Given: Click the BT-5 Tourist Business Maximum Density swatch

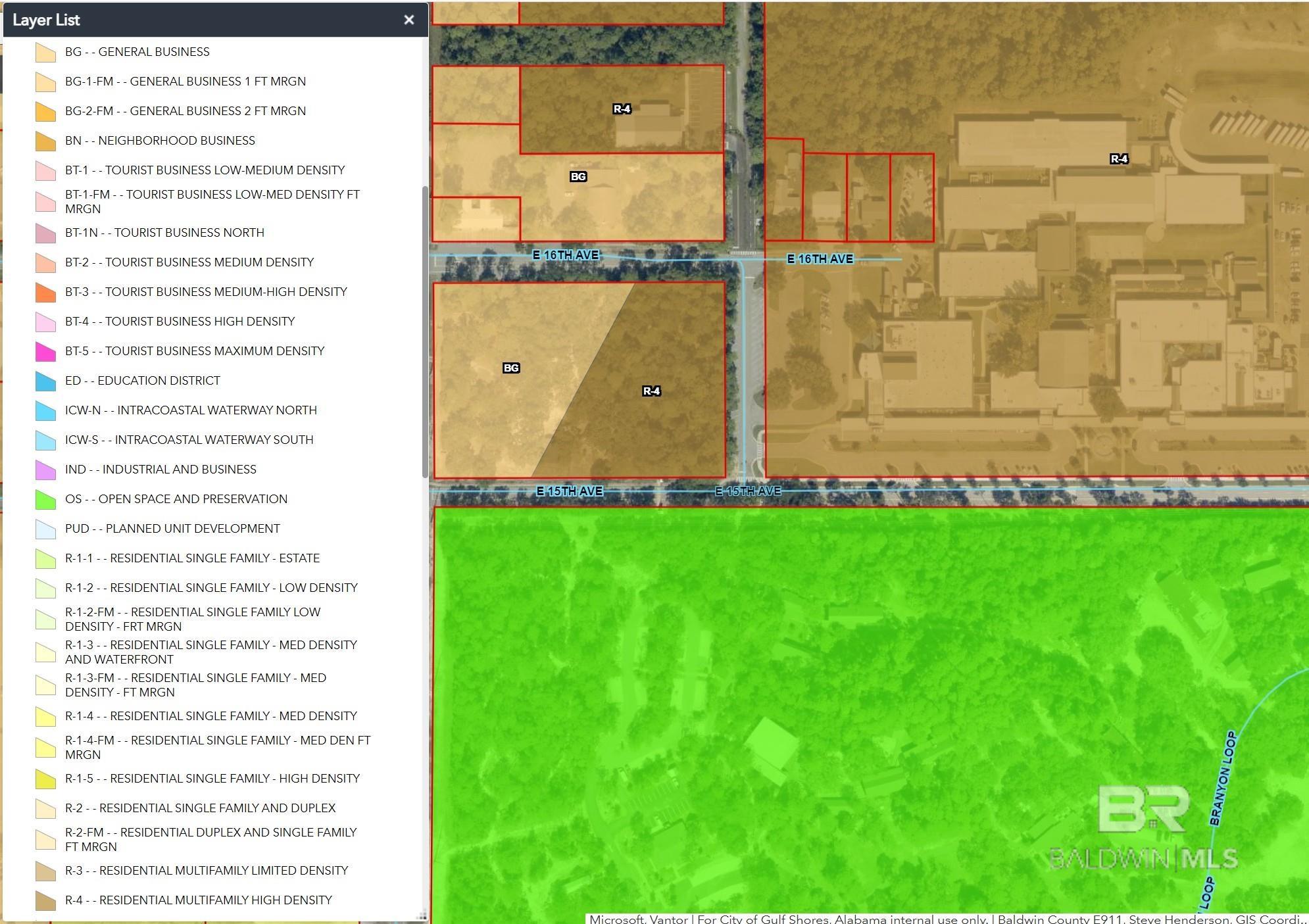Looking at the screenshot, I should coord(45,352).
